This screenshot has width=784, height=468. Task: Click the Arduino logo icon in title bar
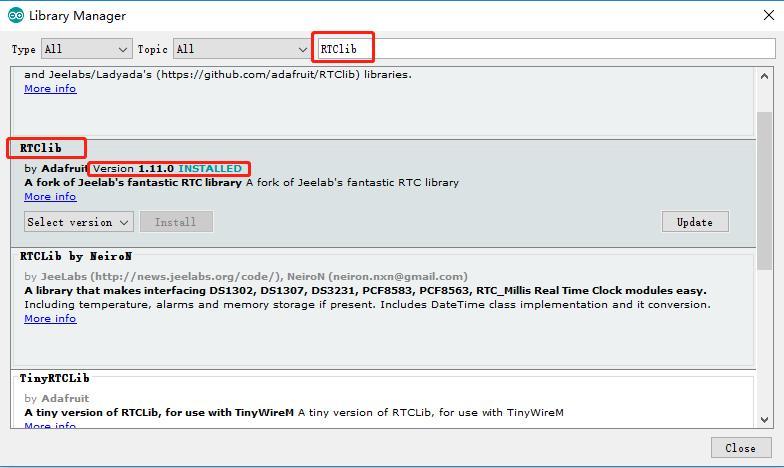pos(16,16)
